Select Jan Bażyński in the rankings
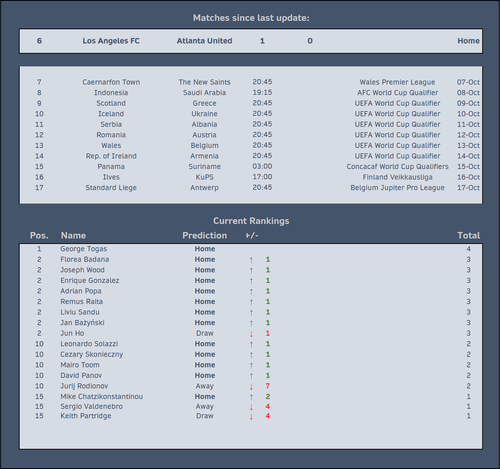Screen dimensions: 500x469 click(x=82, y=323)
